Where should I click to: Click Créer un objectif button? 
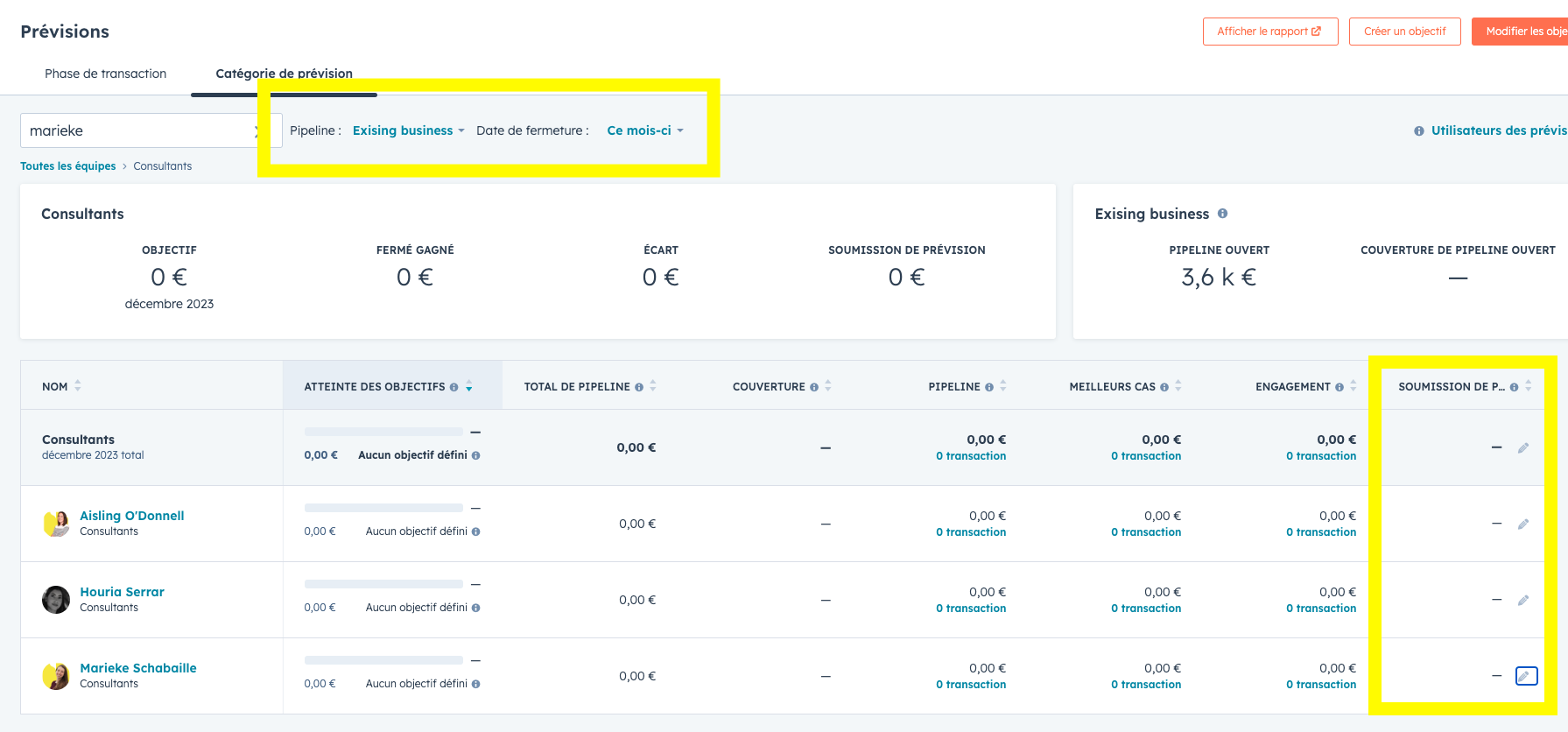click(1405, 32)
